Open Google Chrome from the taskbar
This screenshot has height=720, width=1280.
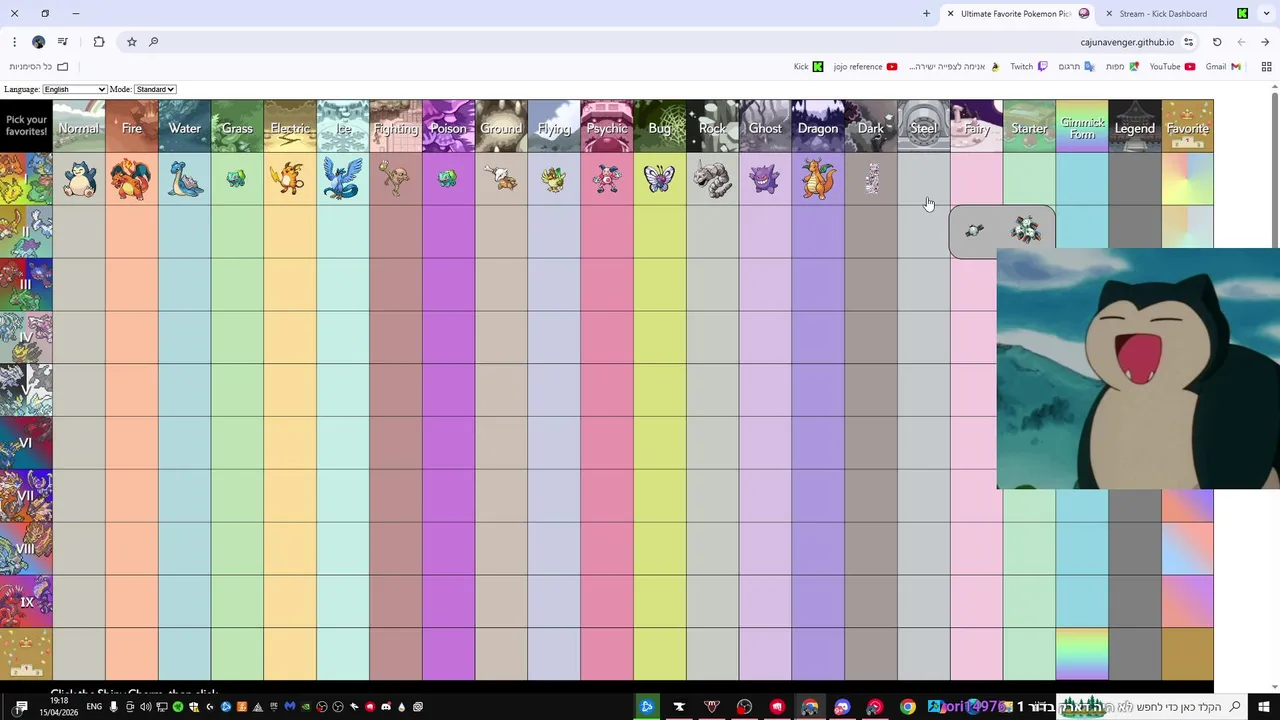tap(907, 707)
